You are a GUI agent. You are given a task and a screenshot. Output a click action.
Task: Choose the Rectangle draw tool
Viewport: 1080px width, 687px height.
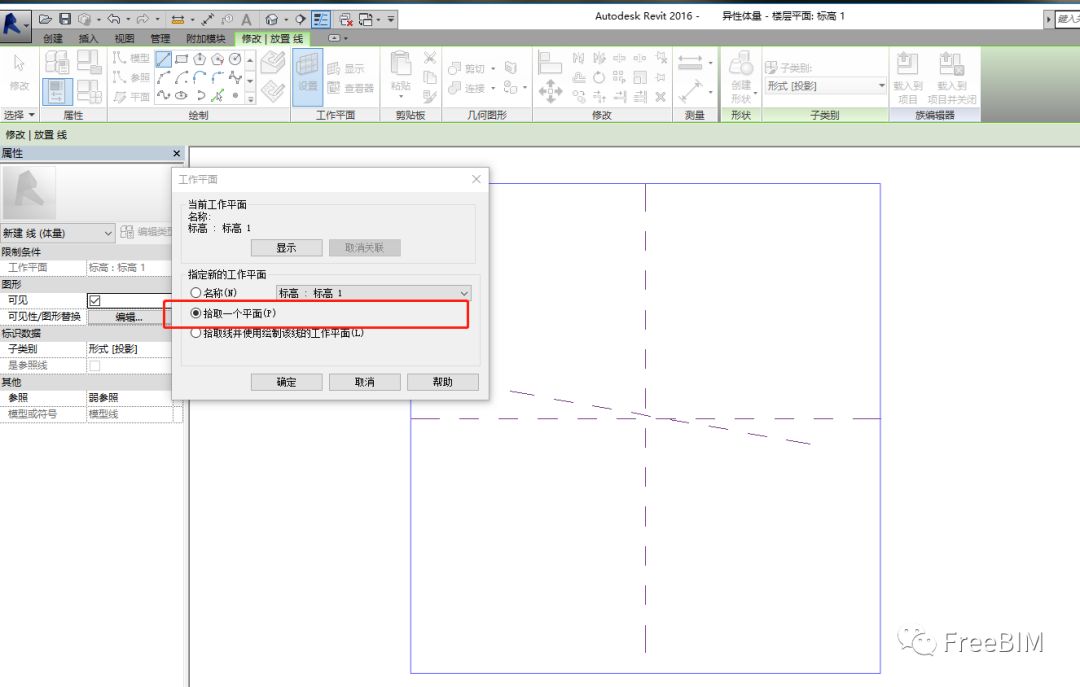[x=182, y=59]
